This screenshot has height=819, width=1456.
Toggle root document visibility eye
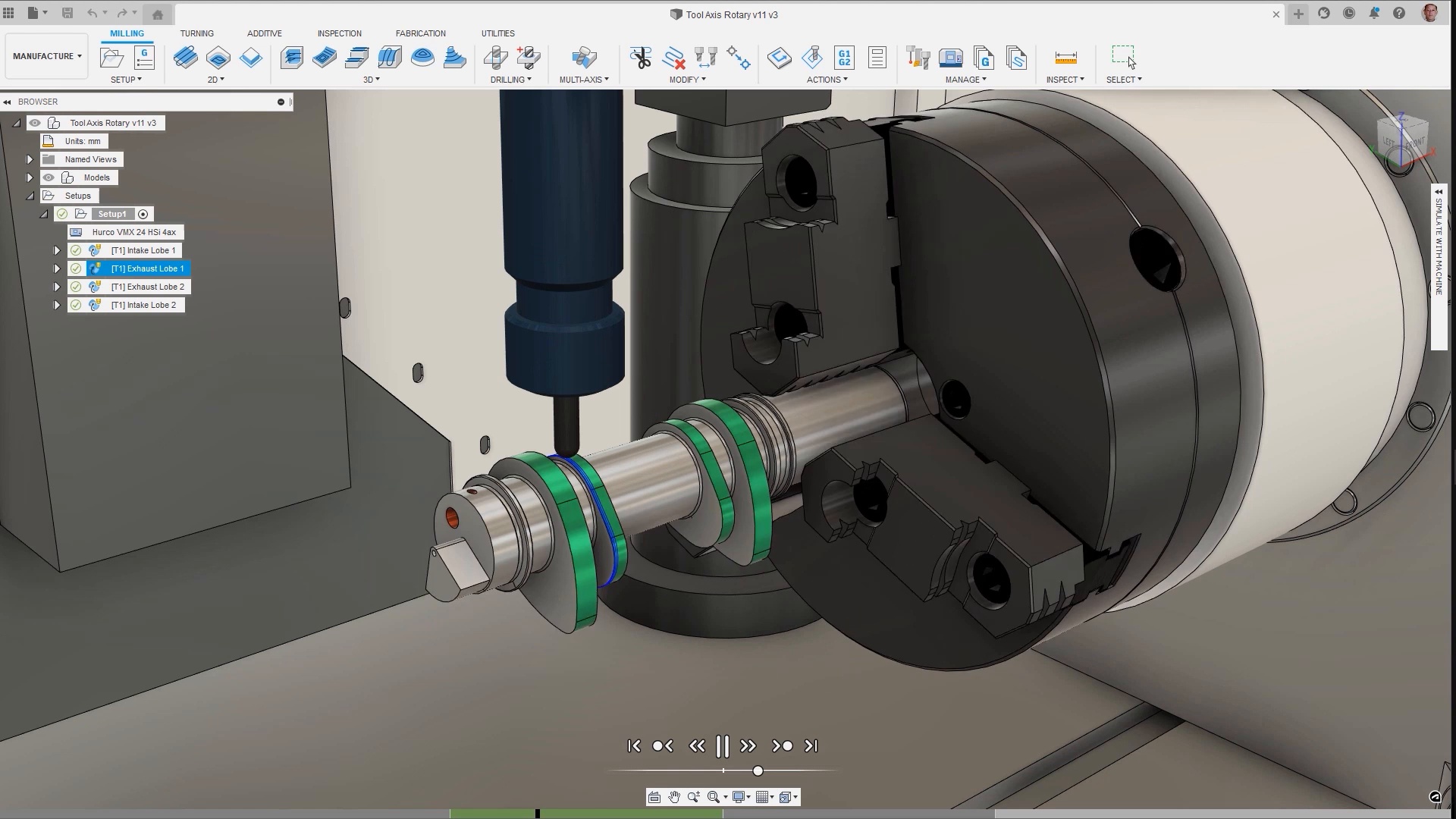click(x=35, y=123)
